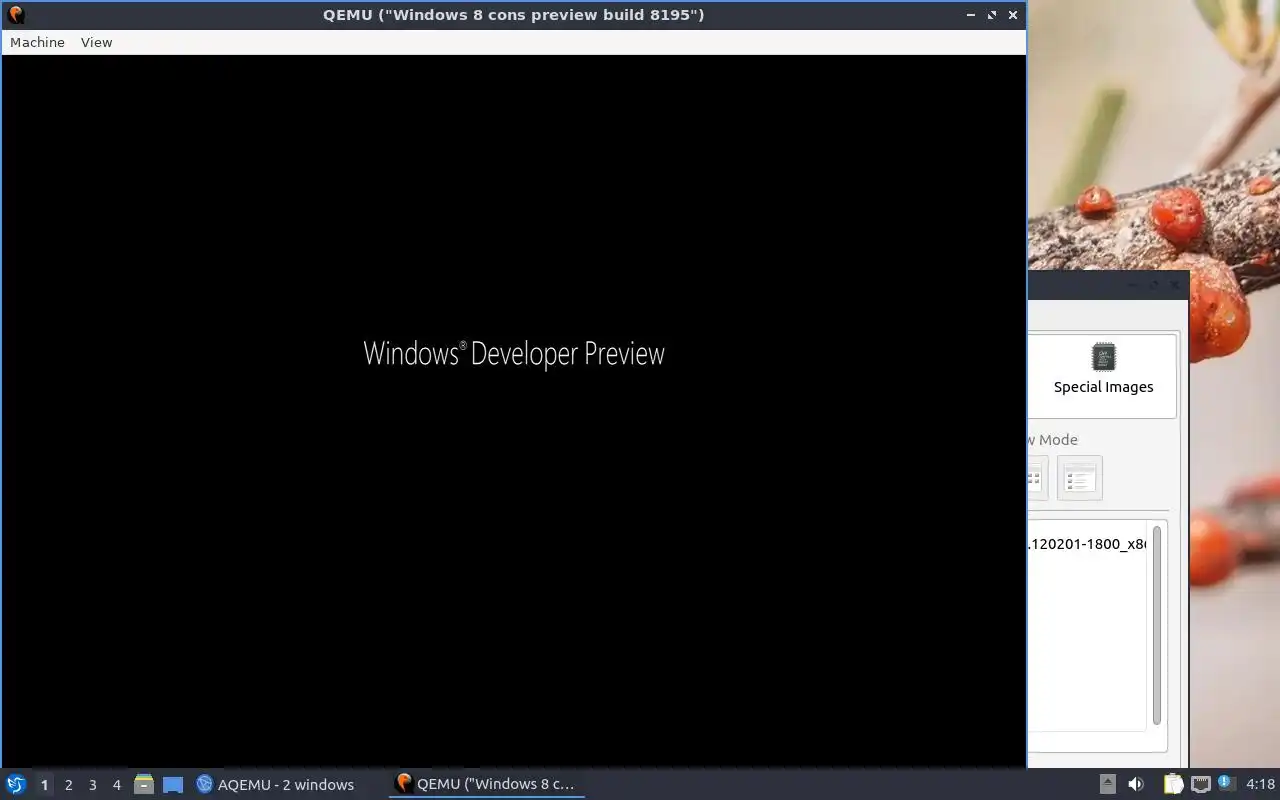Activate the QEMU Windows 8 taskbar entry
This screenshot has width=1280, height=800.
(486, 784)
